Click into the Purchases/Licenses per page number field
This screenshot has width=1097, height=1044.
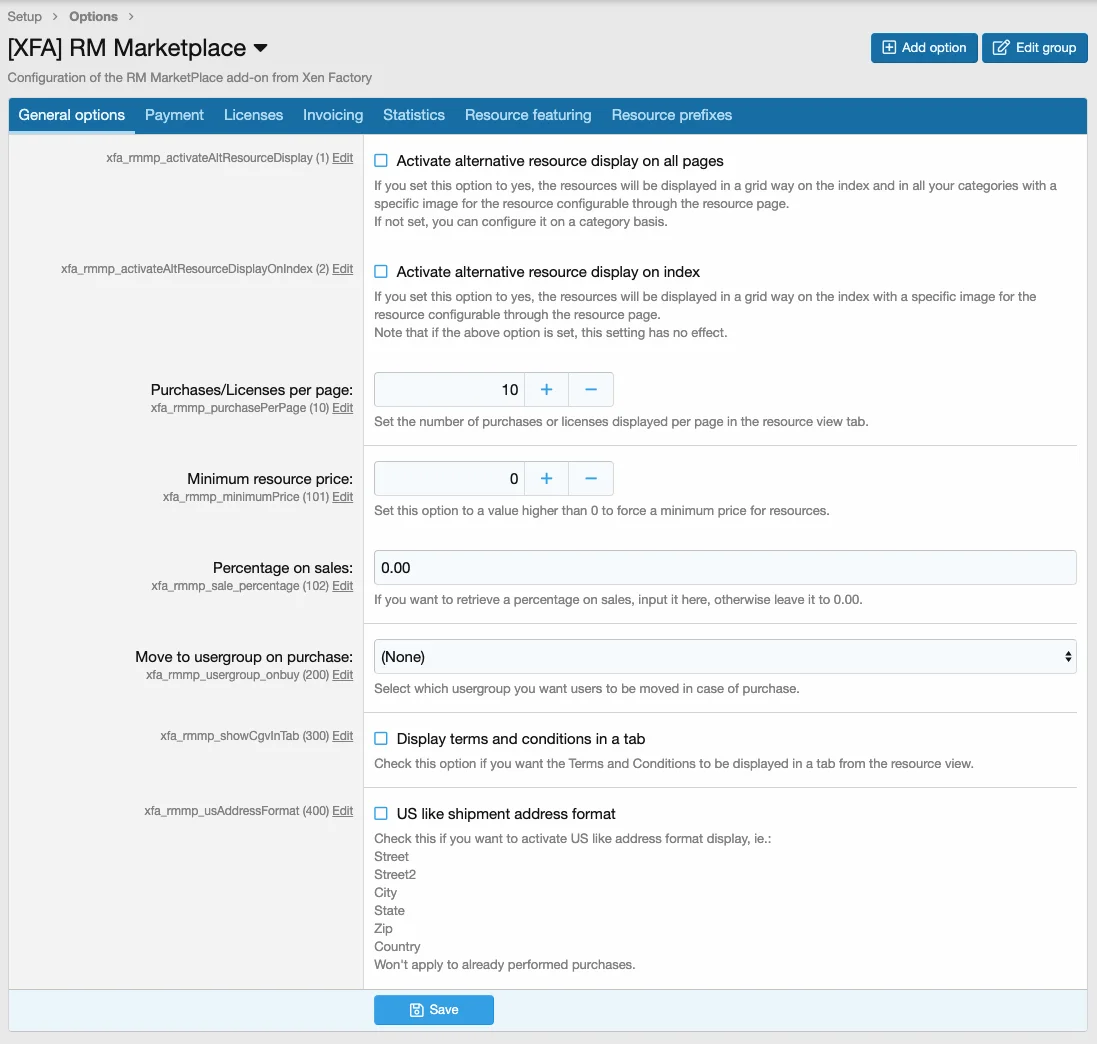pos(449,390)
